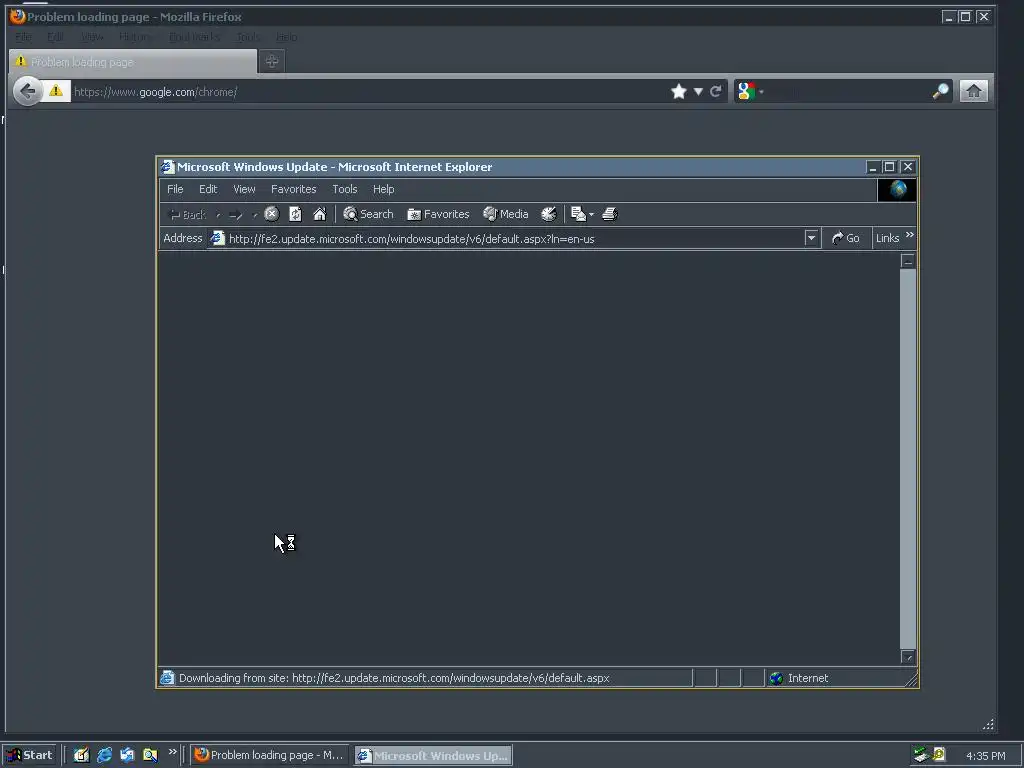Click the IE address bar URL field

coord(515,239)
